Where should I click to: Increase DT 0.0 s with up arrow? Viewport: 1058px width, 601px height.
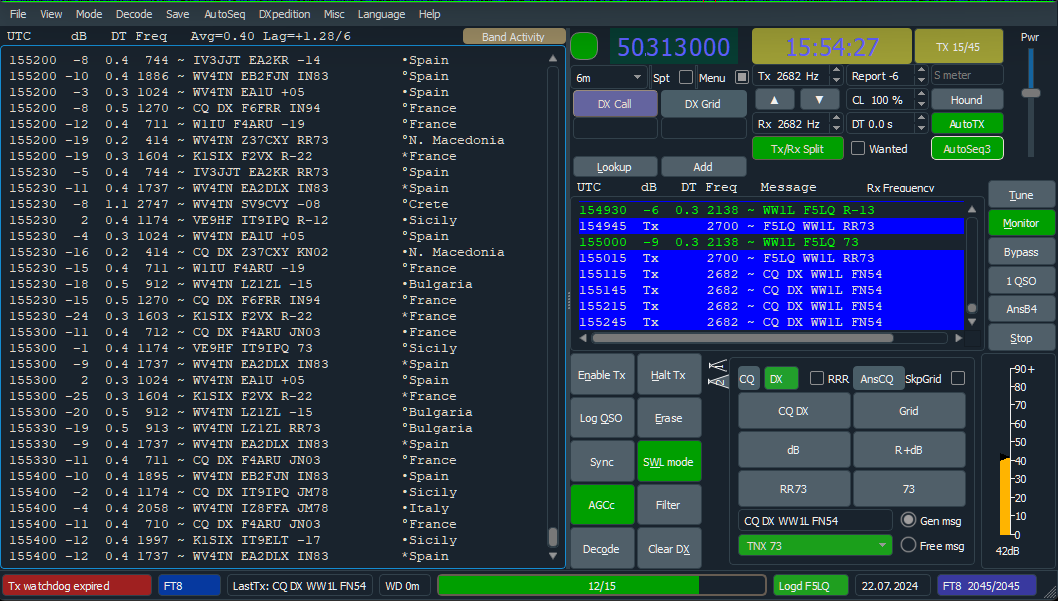point(921,119)
